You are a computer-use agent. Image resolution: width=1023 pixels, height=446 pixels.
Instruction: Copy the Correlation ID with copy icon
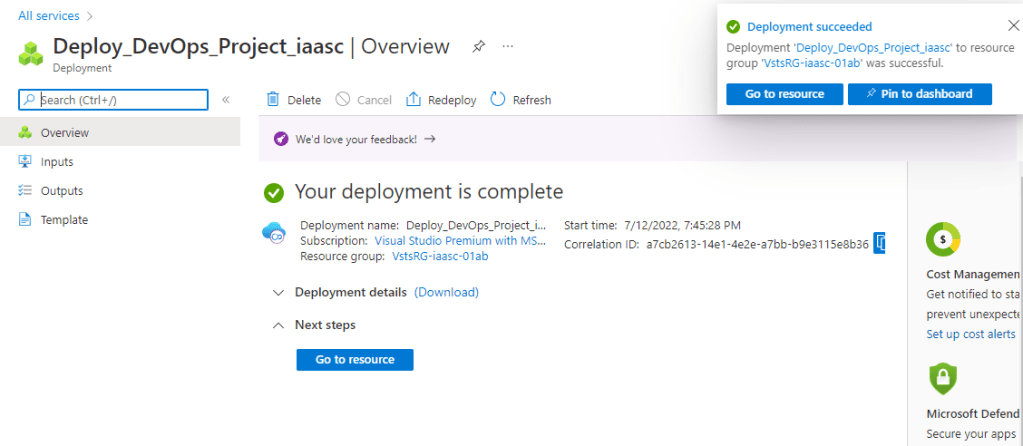tap(880, 243)
